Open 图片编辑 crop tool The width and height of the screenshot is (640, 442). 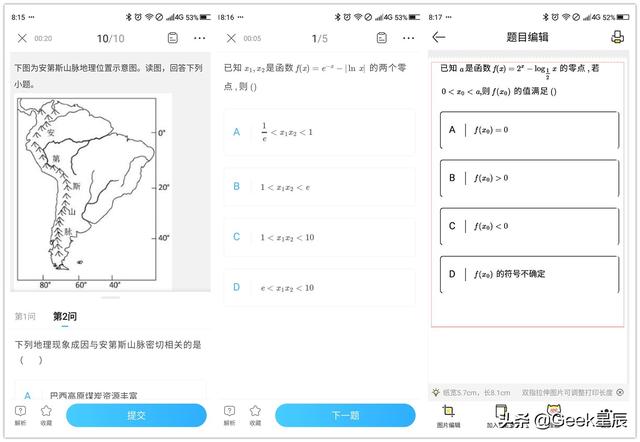pos(448,415)
